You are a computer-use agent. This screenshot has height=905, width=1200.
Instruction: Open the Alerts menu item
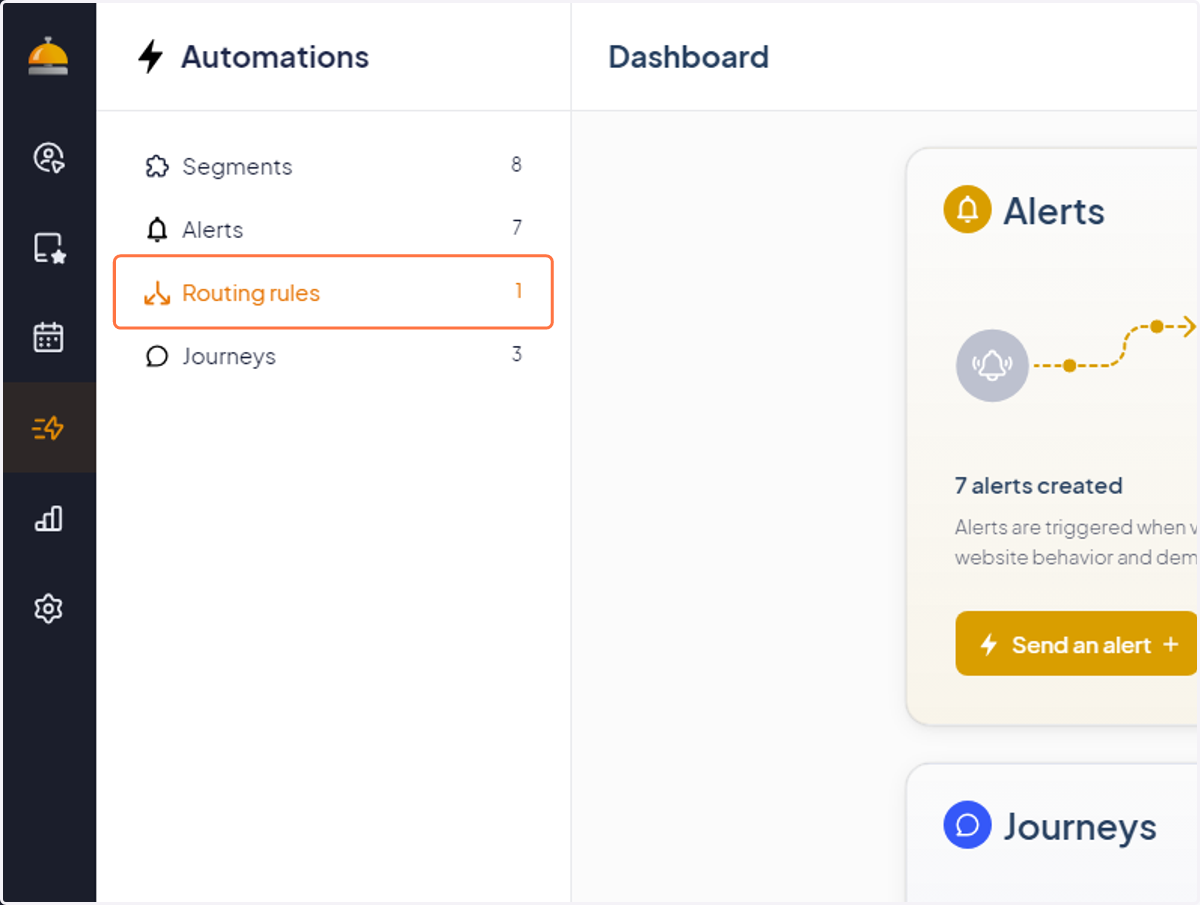(333, 230)
